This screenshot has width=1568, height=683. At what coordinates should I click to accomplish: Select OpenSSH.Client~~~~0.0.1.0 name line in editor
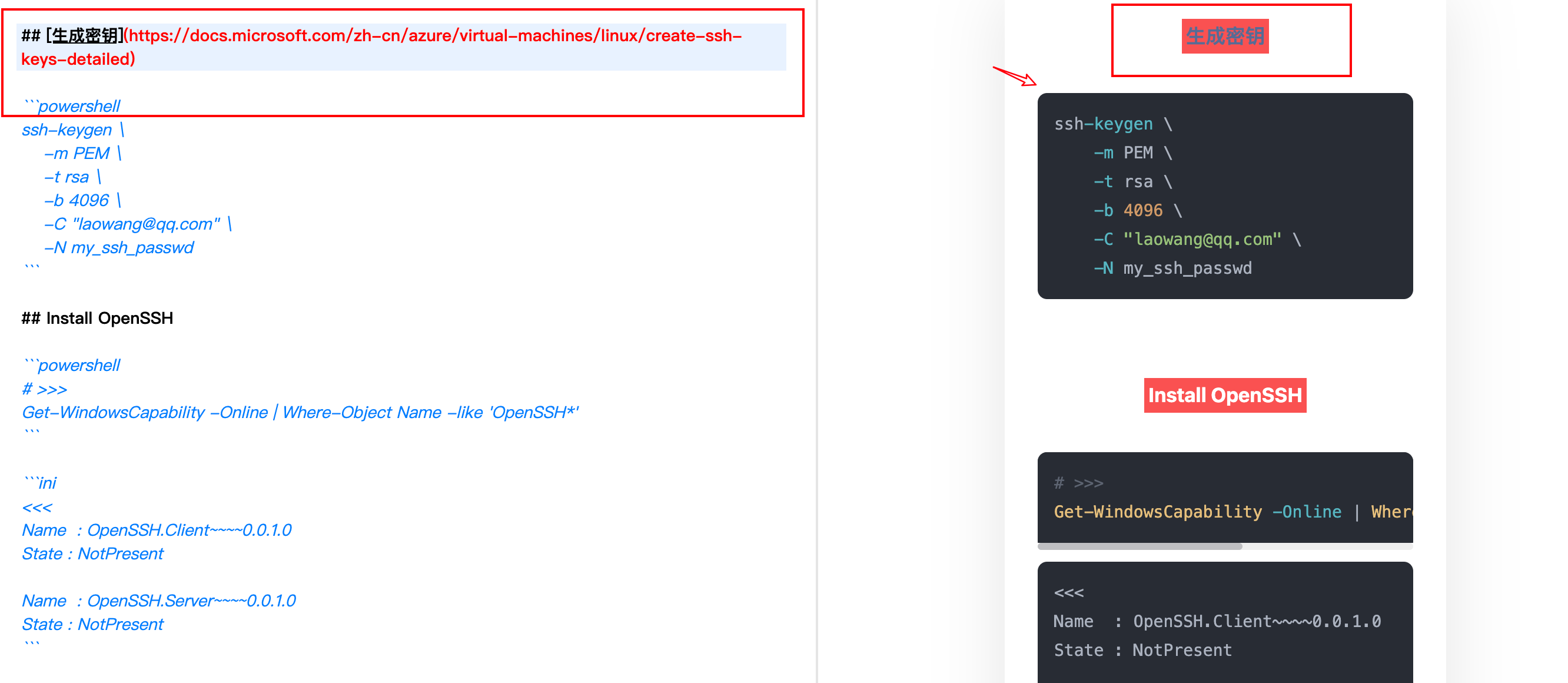click(157, 529)
